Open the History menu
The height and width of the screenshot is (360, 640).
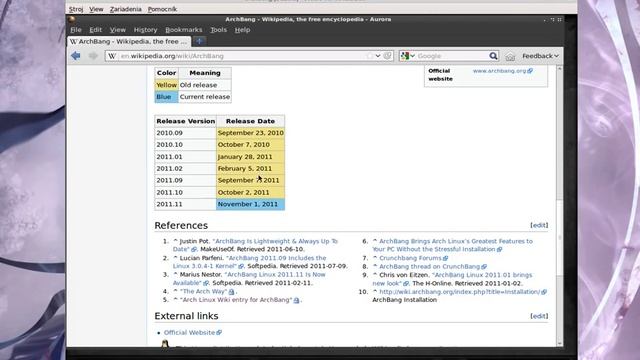click(x=145, y=30)
